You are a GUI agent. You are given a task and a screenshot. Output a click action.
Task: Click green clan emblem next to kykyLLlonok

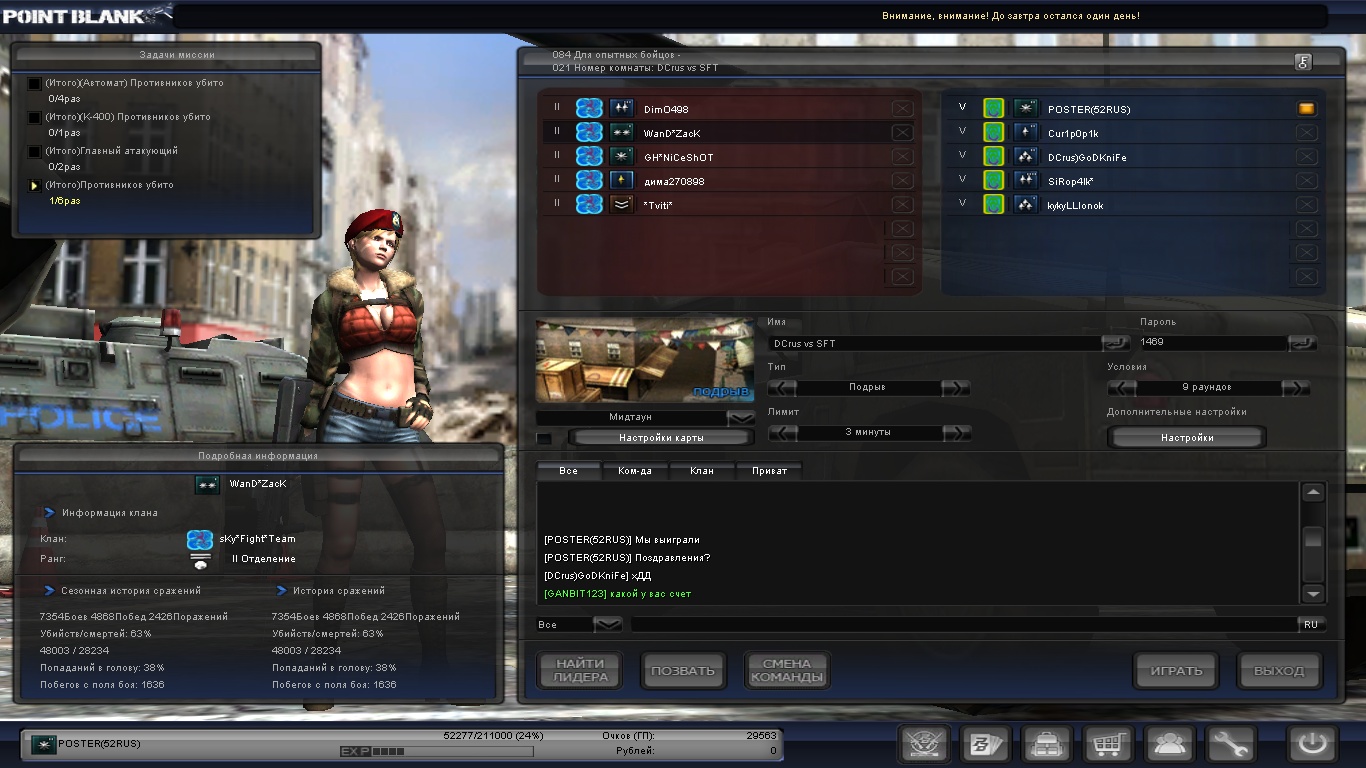tap(993, 204)
